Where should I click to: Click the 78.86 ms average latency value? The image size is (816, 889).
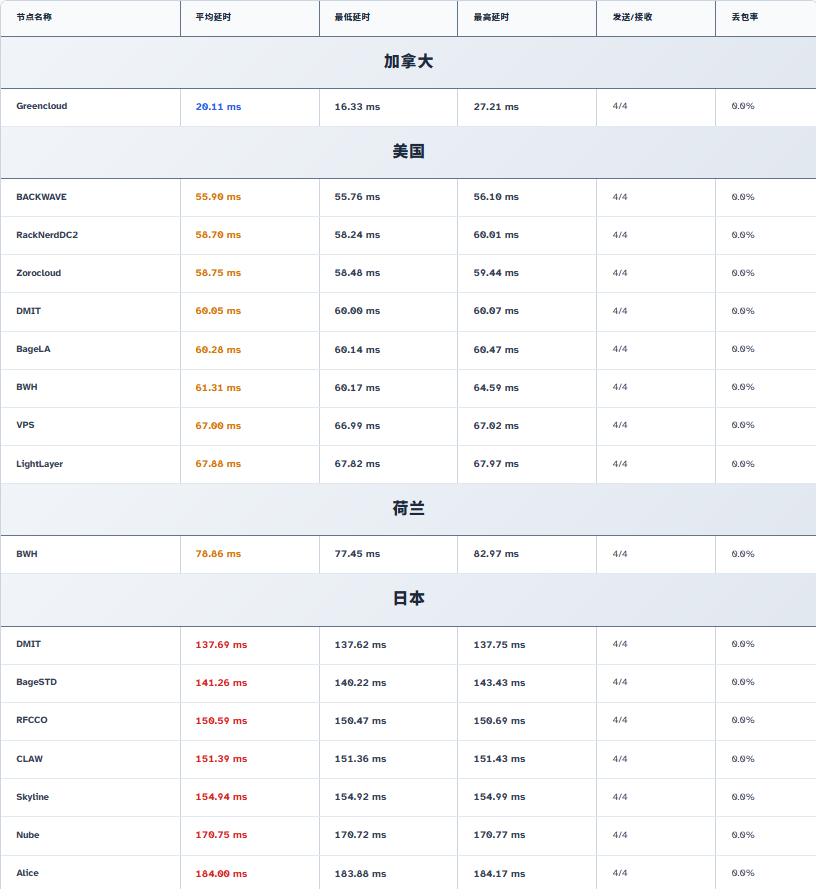coord(218,554)
